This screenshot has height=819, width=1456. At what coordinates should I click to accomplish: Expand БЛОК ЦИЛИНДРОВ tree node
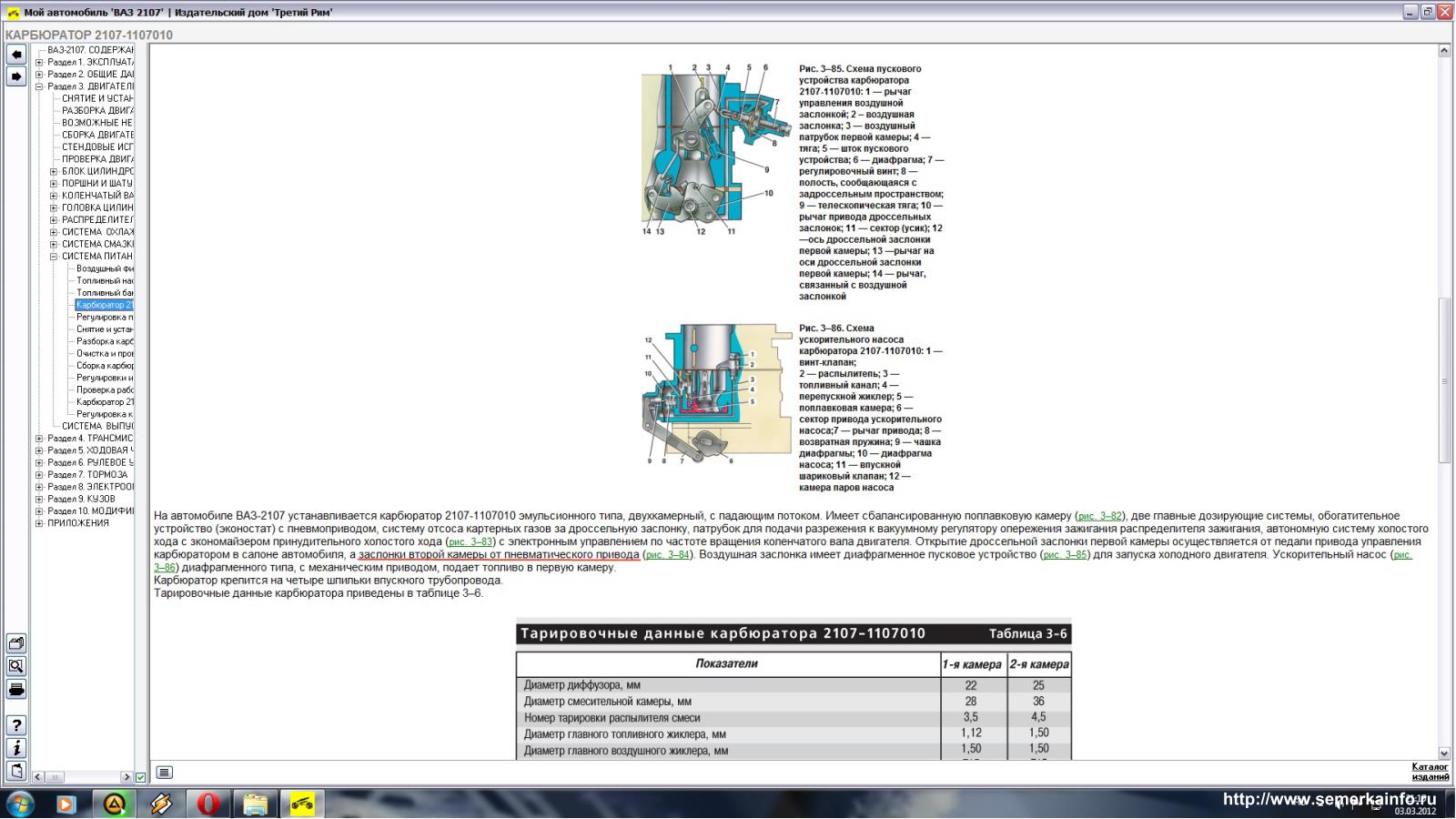click(54, 171)
